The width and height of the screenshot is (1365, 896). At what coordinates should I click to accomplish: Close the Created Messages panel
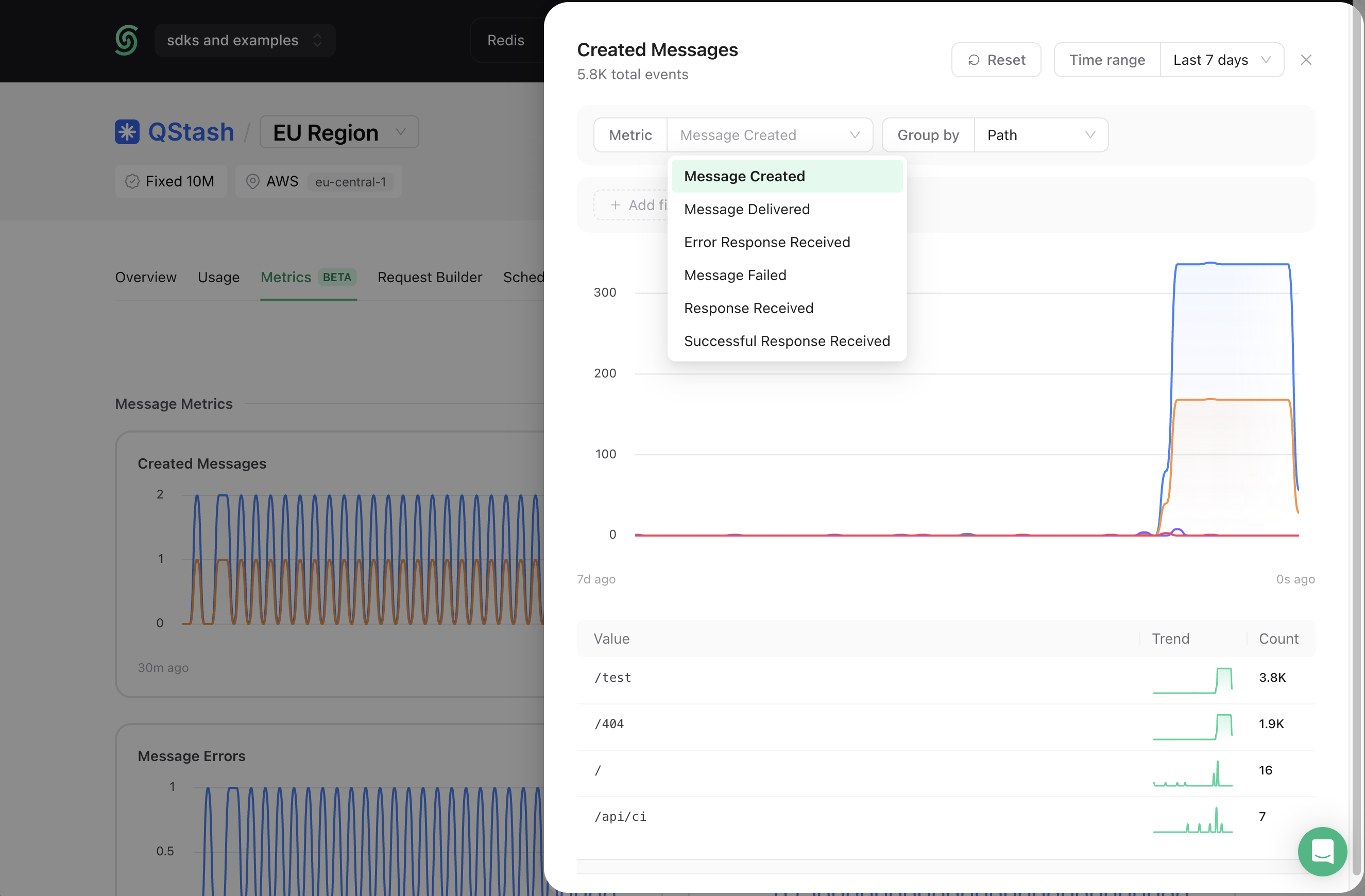click(x=1306, y=60)
